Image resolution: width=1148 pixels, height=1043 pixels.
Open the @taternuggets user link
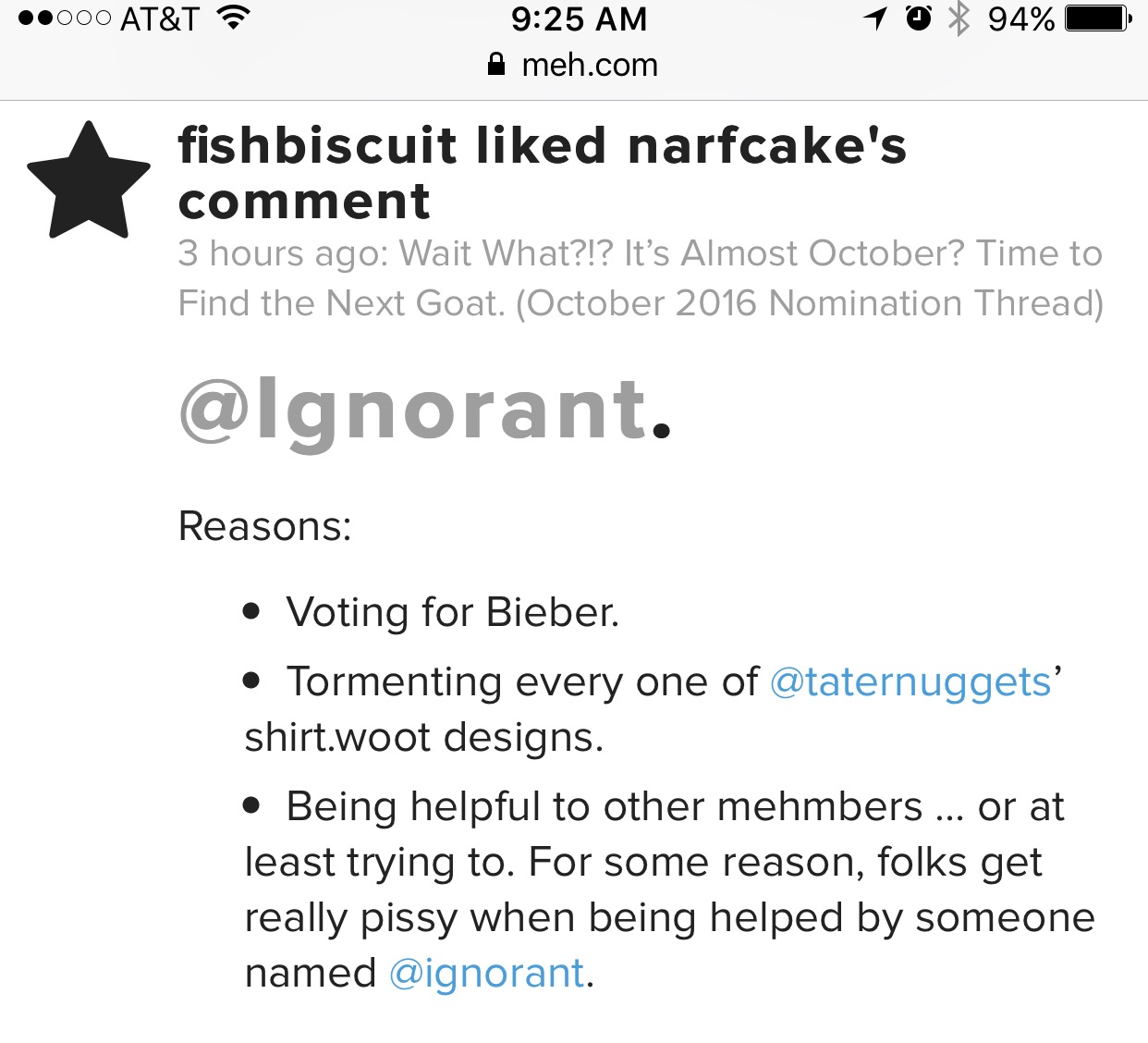[x=910, y=682]
